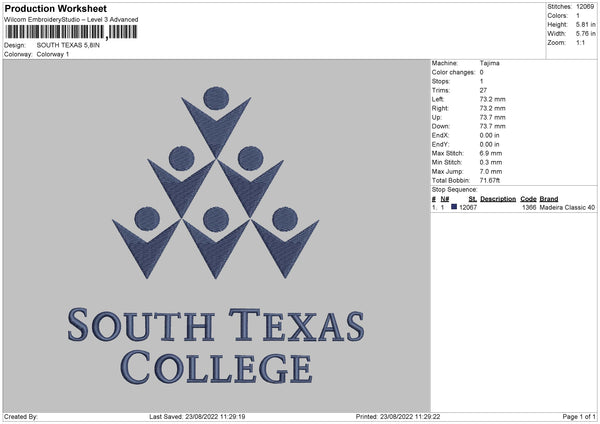Click the thread code '1366'
This screenshot has height=424, width=600.
(529, 207)
